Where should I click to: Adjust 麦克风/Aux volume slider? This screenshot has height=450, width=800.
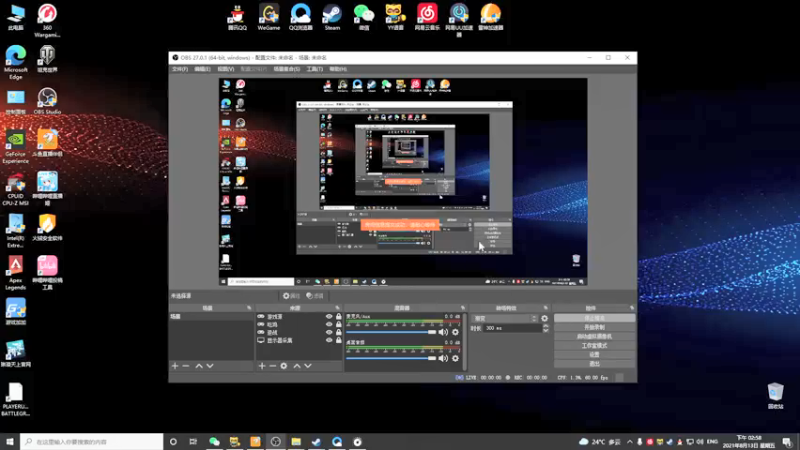391,332
